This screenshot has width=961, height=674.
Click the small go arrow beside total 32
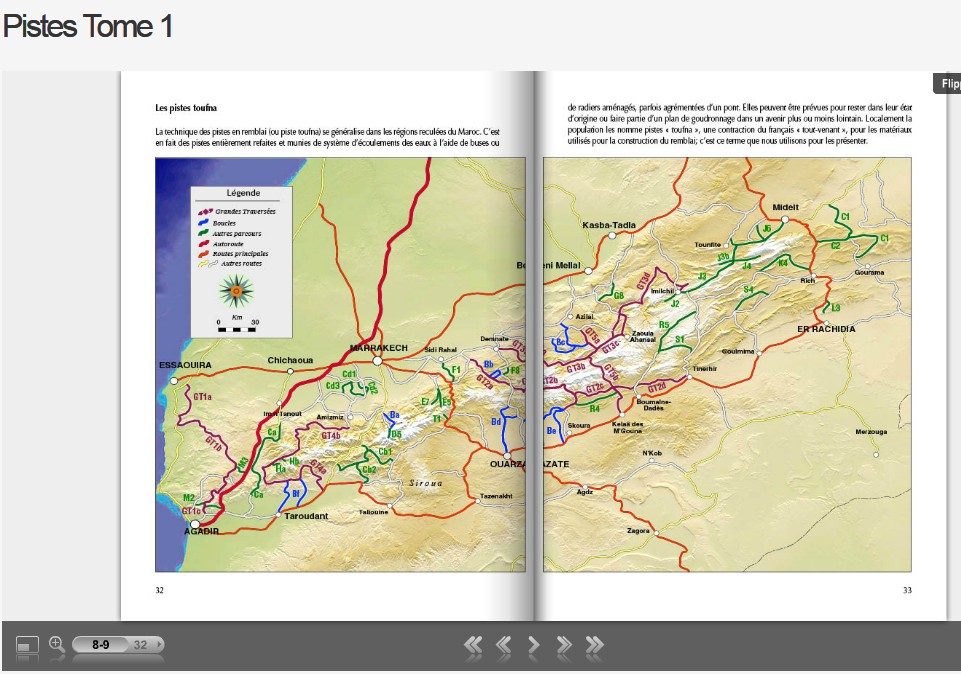(159, 644)
